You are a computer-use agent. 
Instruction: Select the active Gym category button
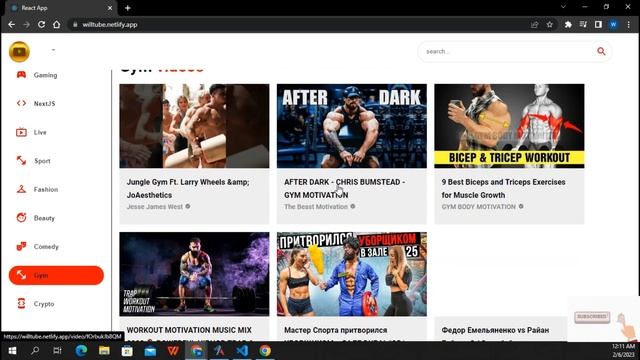tap(56, 275)
